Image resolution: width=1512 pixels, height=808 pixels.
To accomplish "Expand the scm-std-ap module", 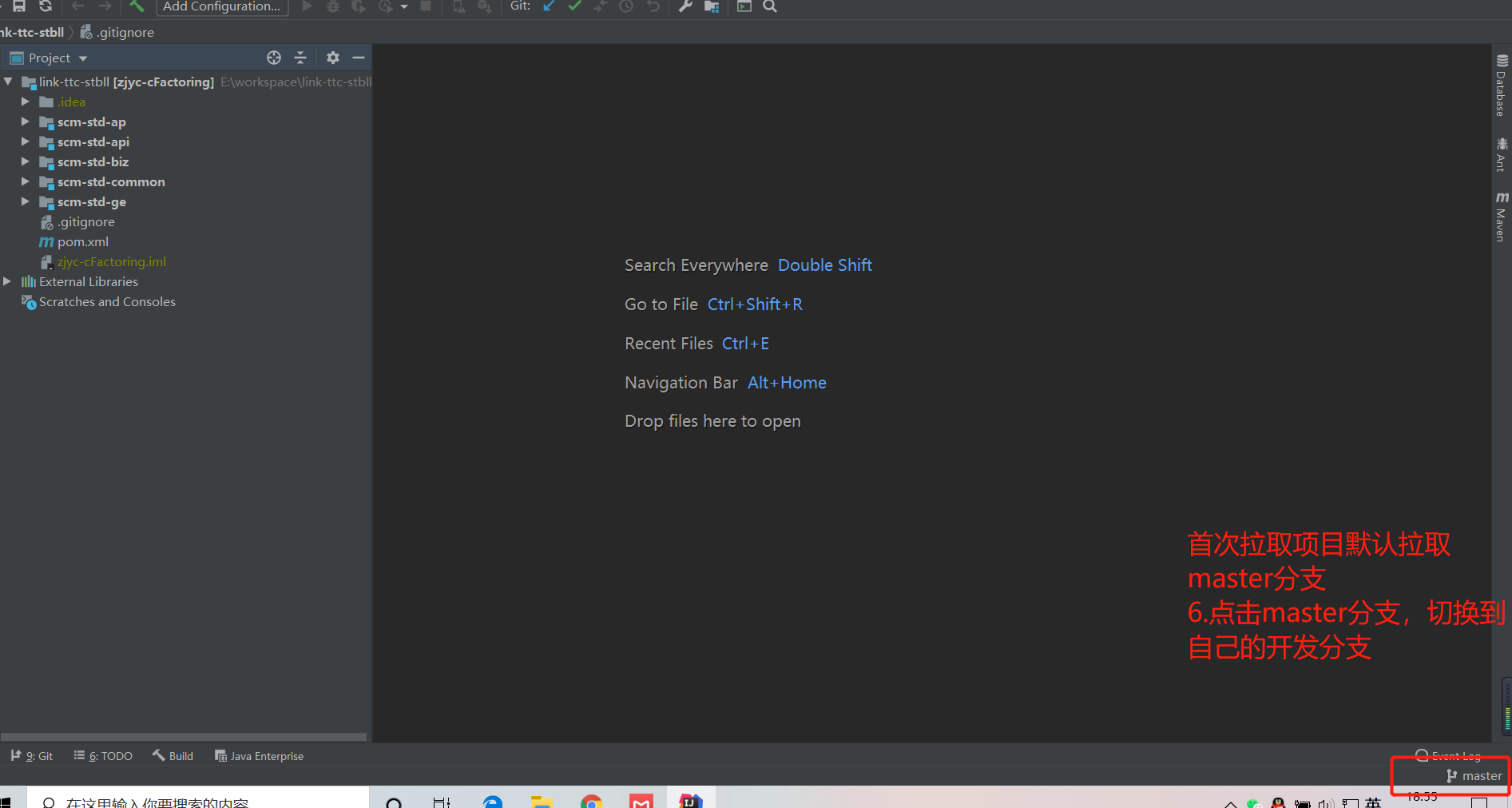I will click(25, 121).
